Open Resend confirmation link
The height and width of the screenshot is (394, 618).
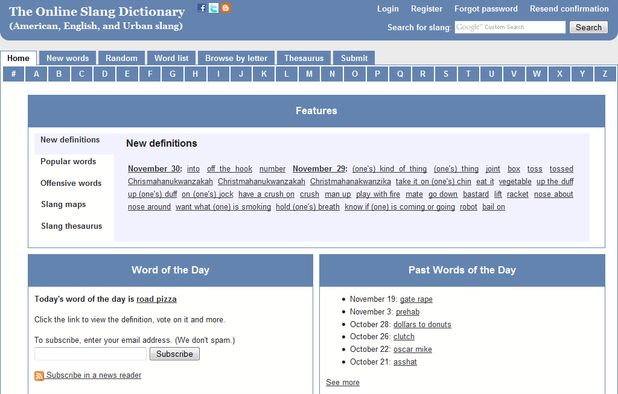[x=569, y=9]
